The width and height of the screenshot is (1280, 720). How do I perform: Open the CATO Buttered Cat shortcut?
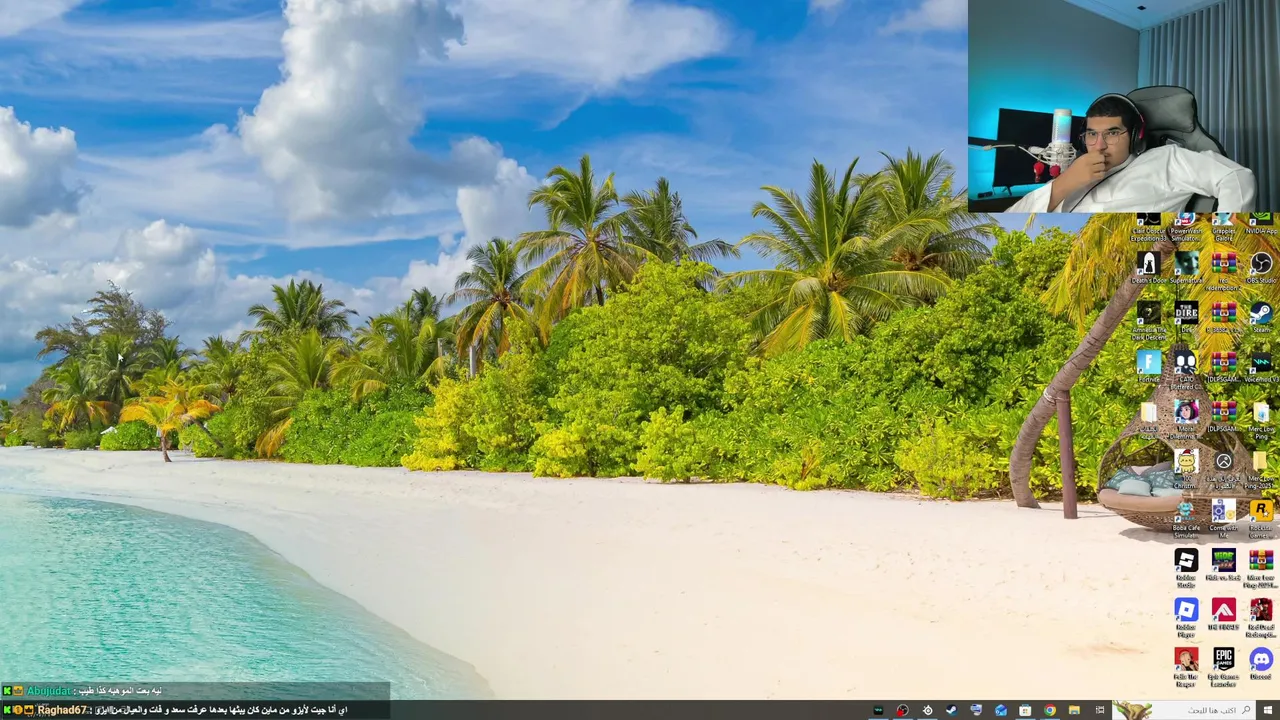(1186, 369)
